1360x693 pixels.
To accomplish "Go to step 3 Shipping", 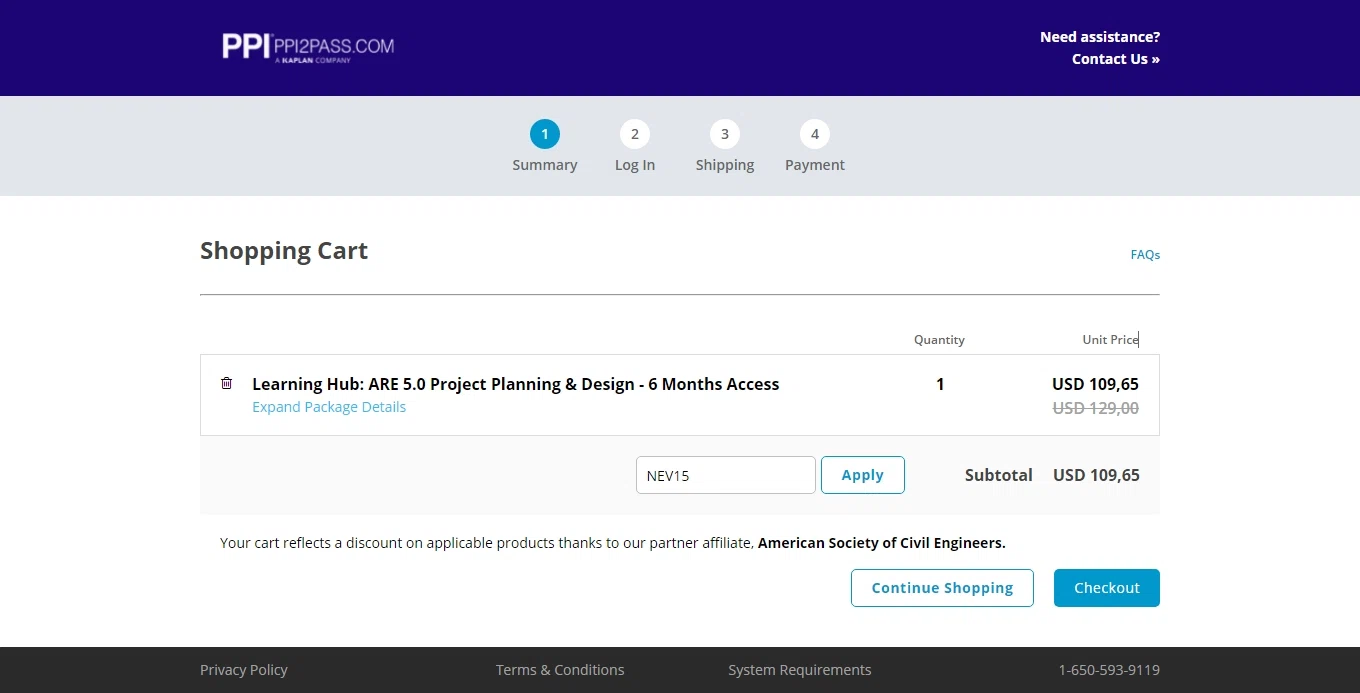I will [725, 147].
